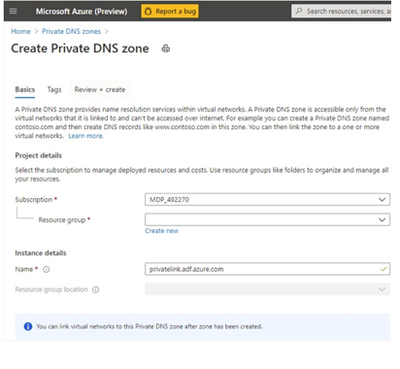The width and height of the screenshot is (400, 369).
Task: Go to Home breadcrumb
Action: pos(21,31)
